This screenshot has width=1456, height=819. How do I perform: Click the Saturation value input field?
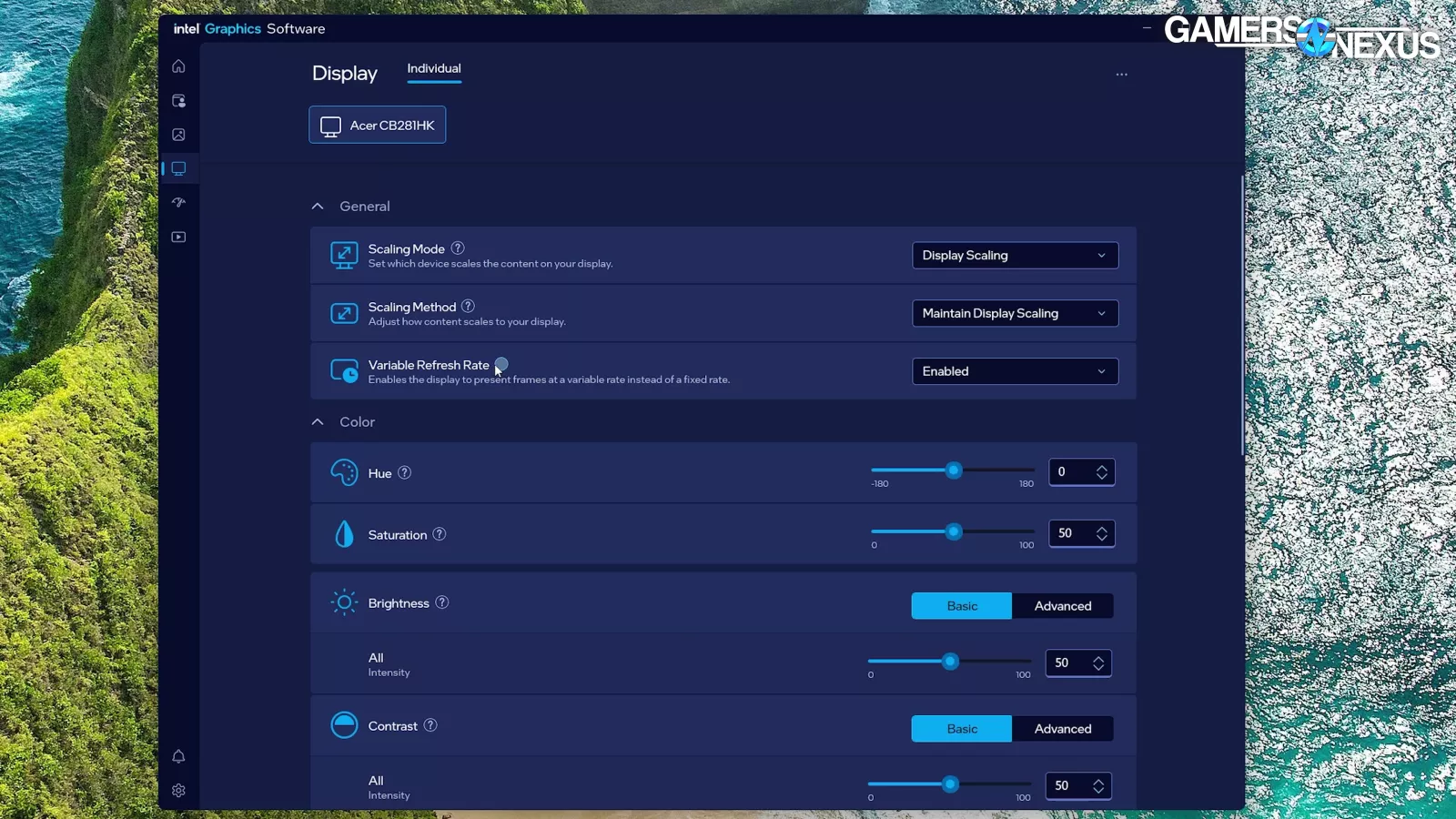[x=1070, y=533]
